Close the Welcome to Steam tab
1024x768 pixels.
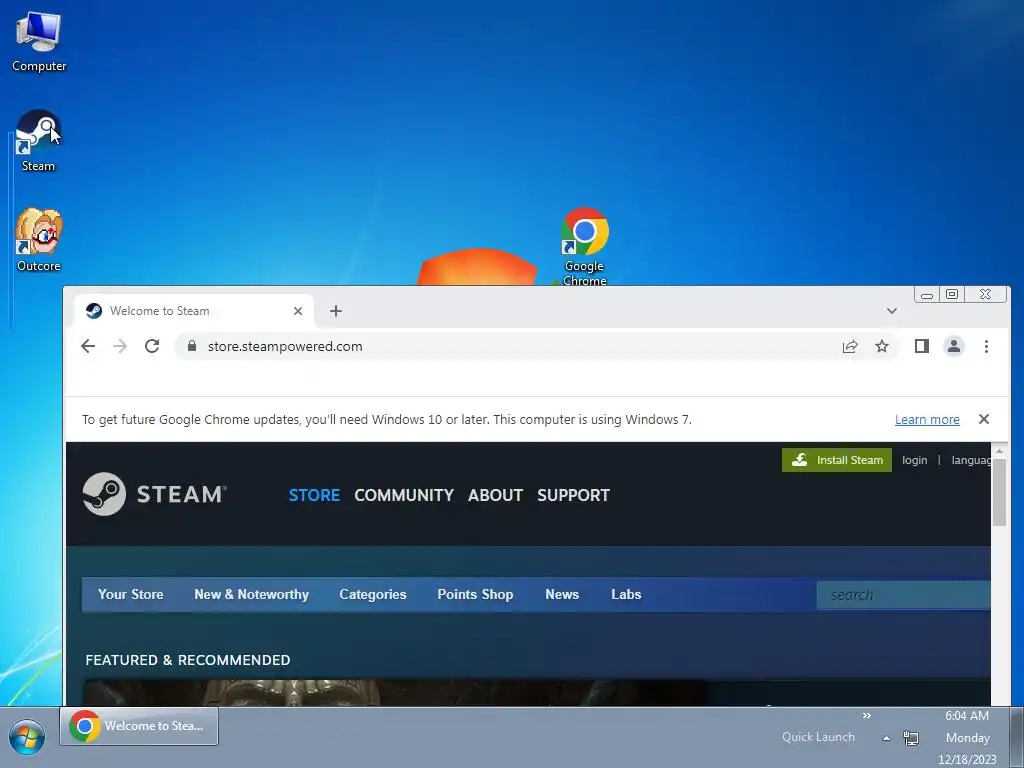(x=298, y=311)
